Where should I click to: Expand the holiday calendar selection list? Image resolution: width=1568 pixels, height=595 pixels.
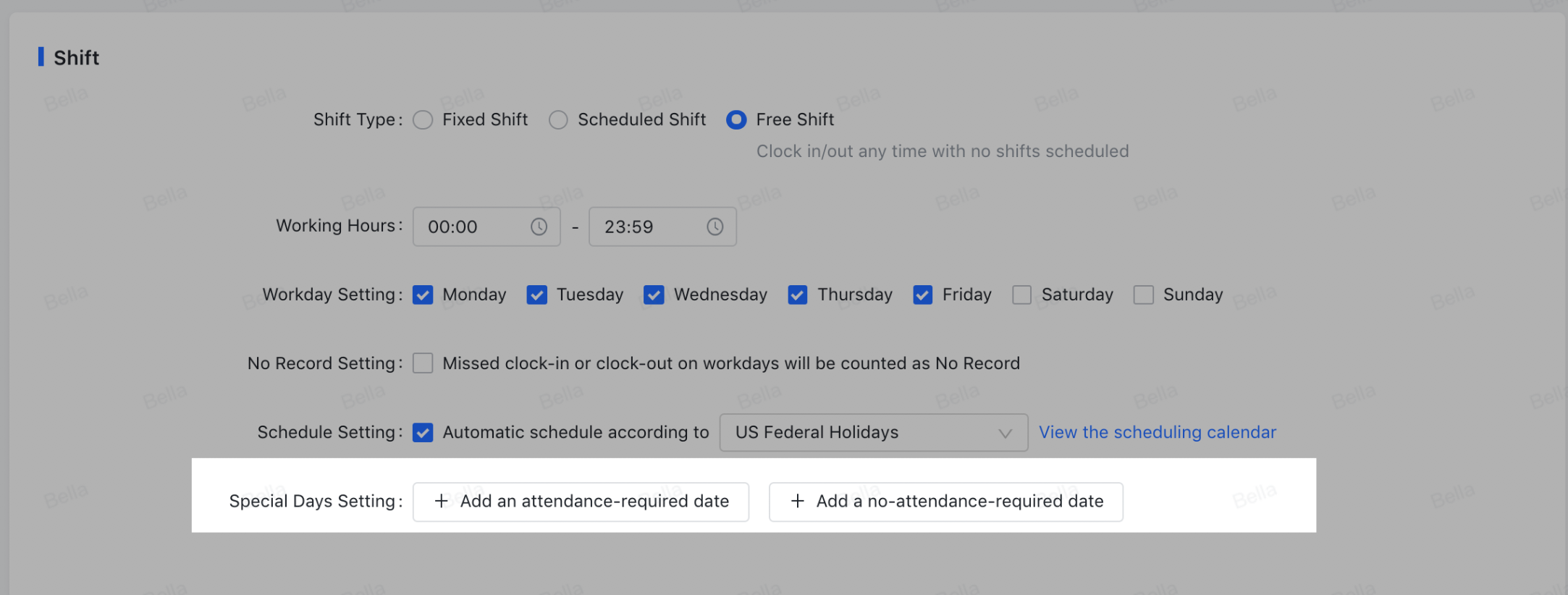(x=1005, y=433)
